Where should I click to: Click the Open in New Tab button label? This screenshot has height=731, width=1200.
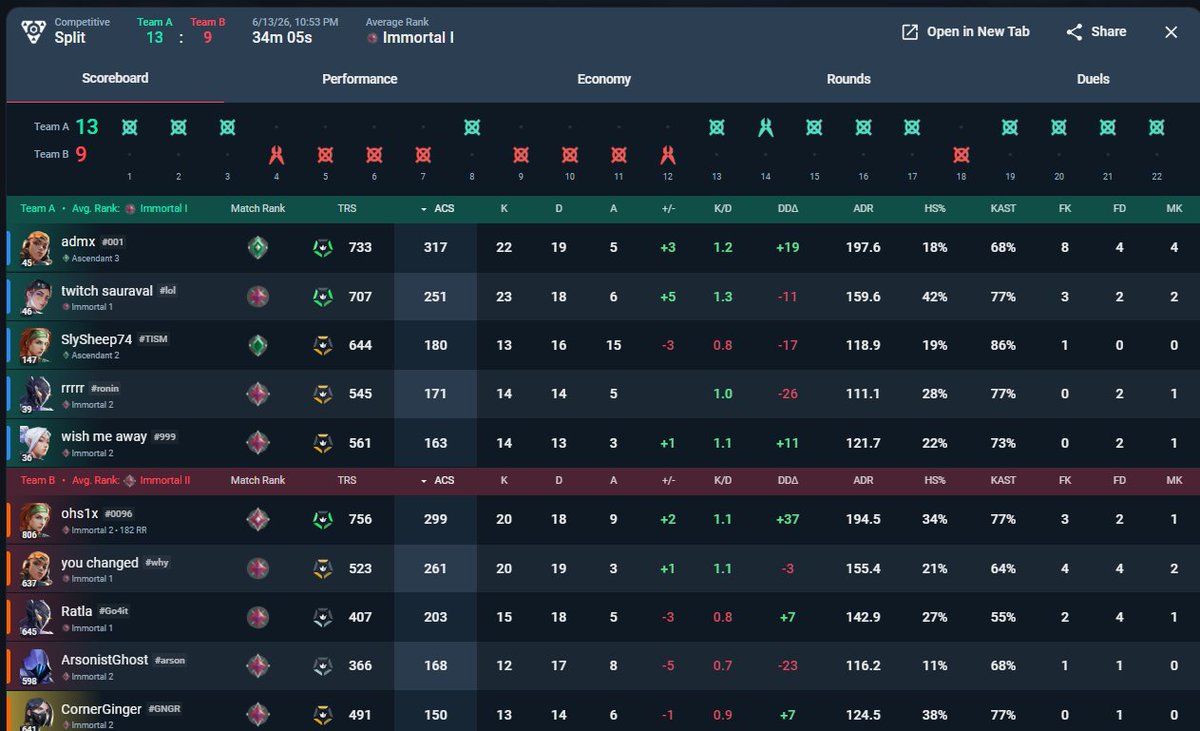pyautogui.click(x=978, y=32)
